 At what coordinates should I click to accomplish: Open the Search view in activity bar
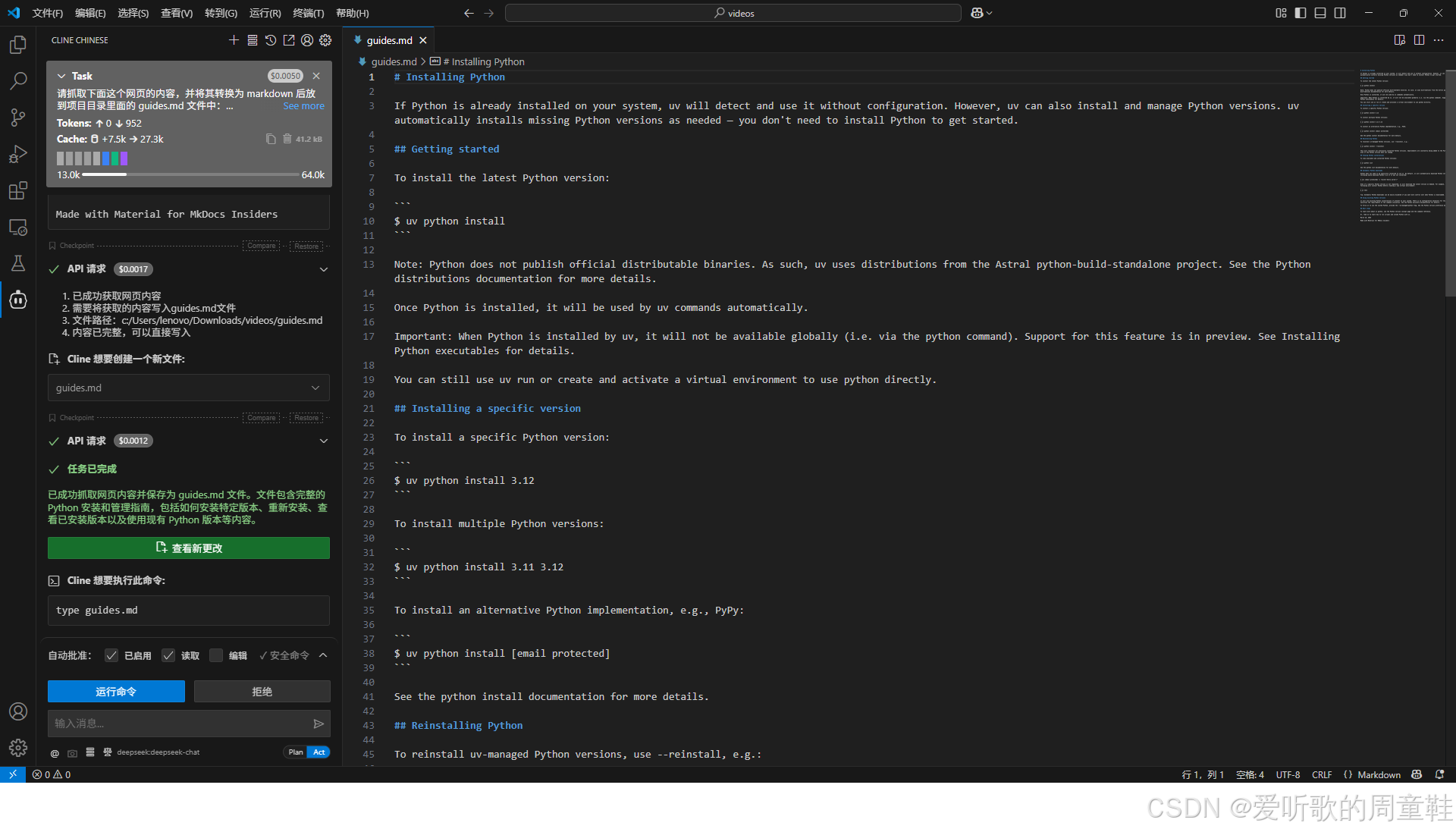pyautogui.click(x=18, y=80)
